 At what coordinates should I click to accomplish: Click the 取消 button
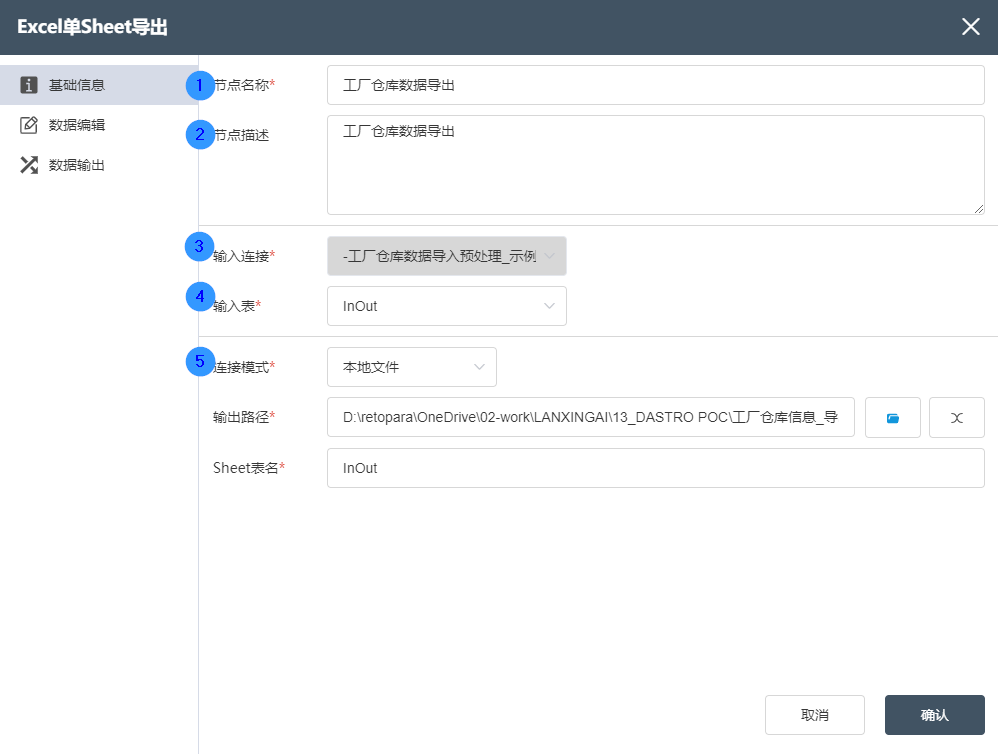(x=815, y=715)
